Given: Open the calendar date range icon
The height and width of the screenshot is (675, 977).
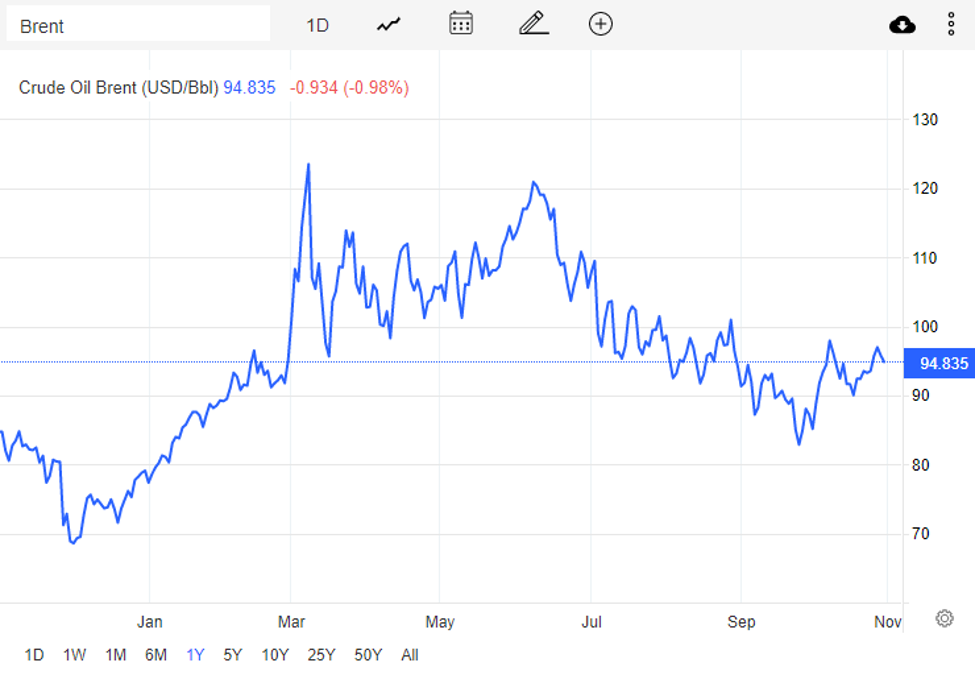Looking at the screenshot, I should (461, 24).
